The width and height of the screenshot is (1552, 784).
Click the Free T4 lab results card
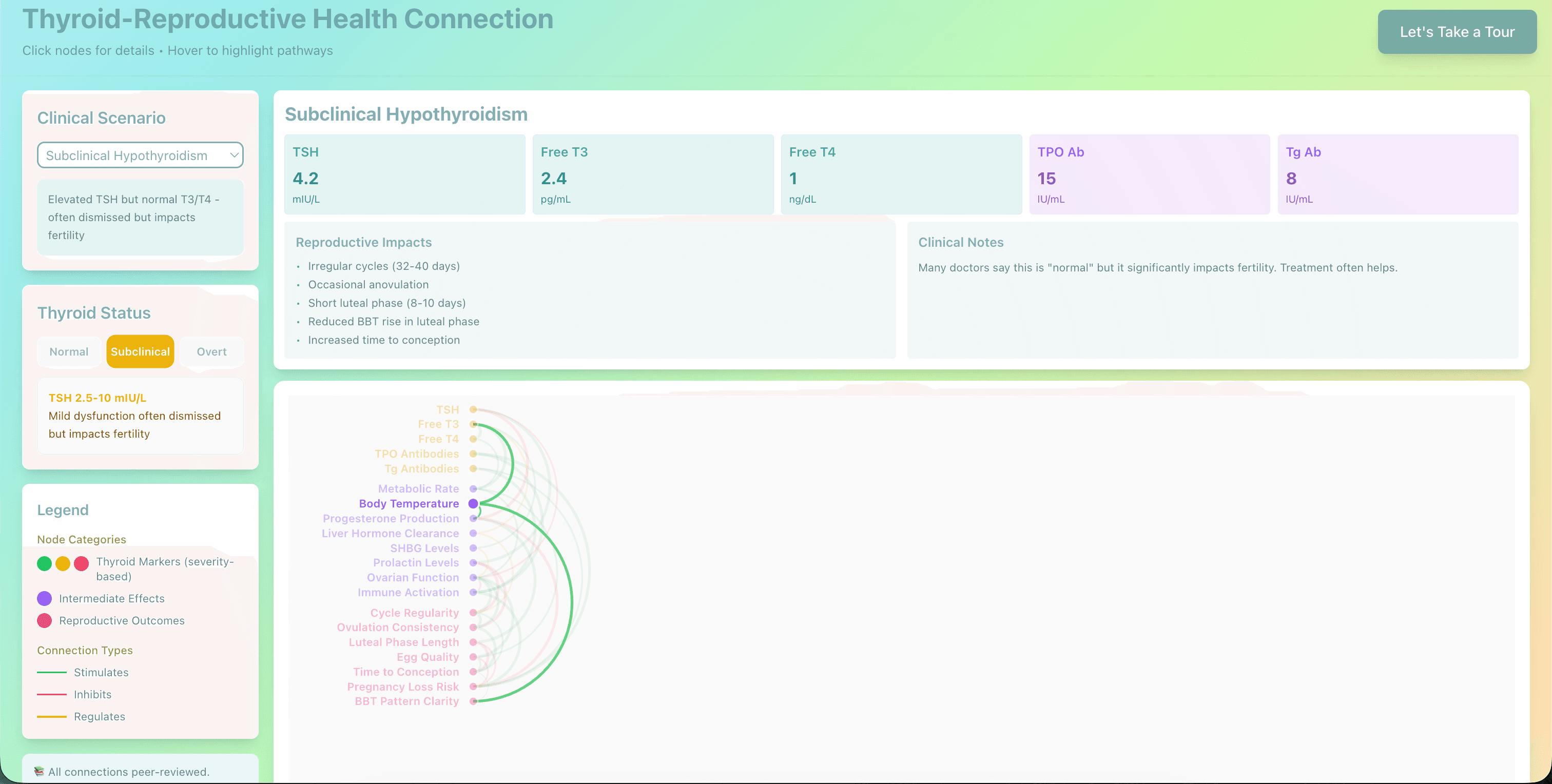coord(901,174)
